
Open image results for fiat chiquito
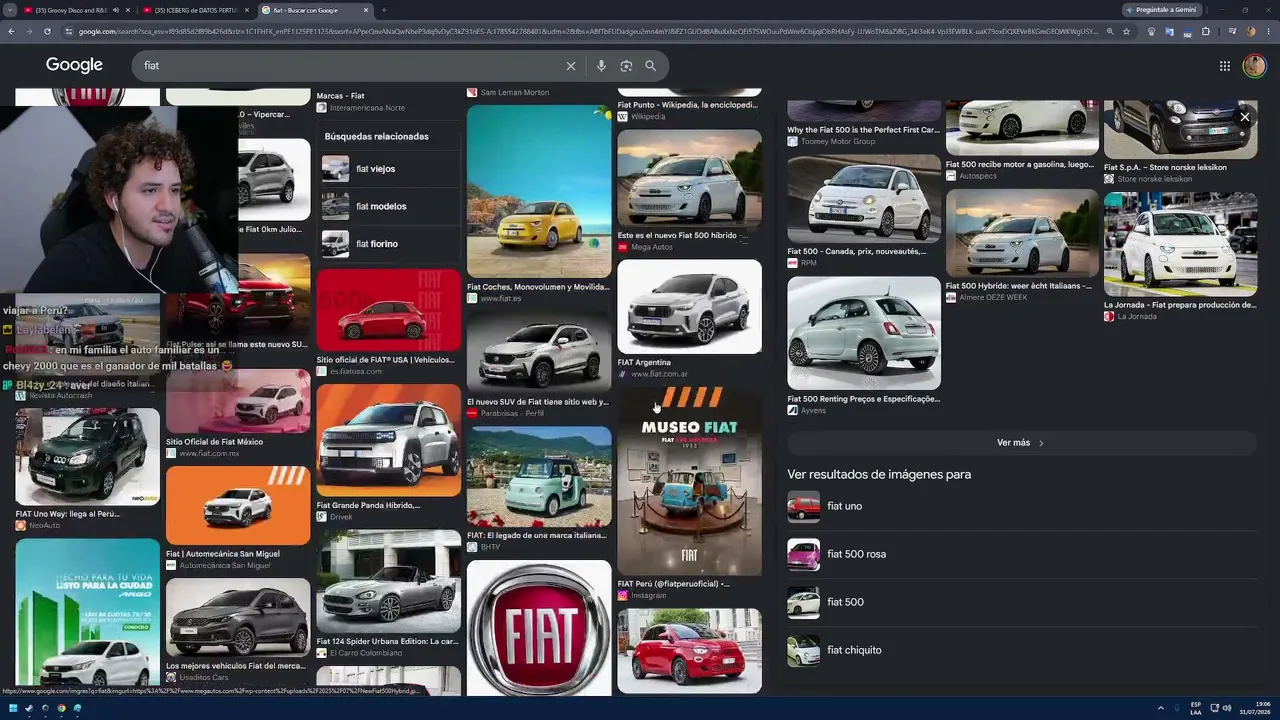[1021, 650]
